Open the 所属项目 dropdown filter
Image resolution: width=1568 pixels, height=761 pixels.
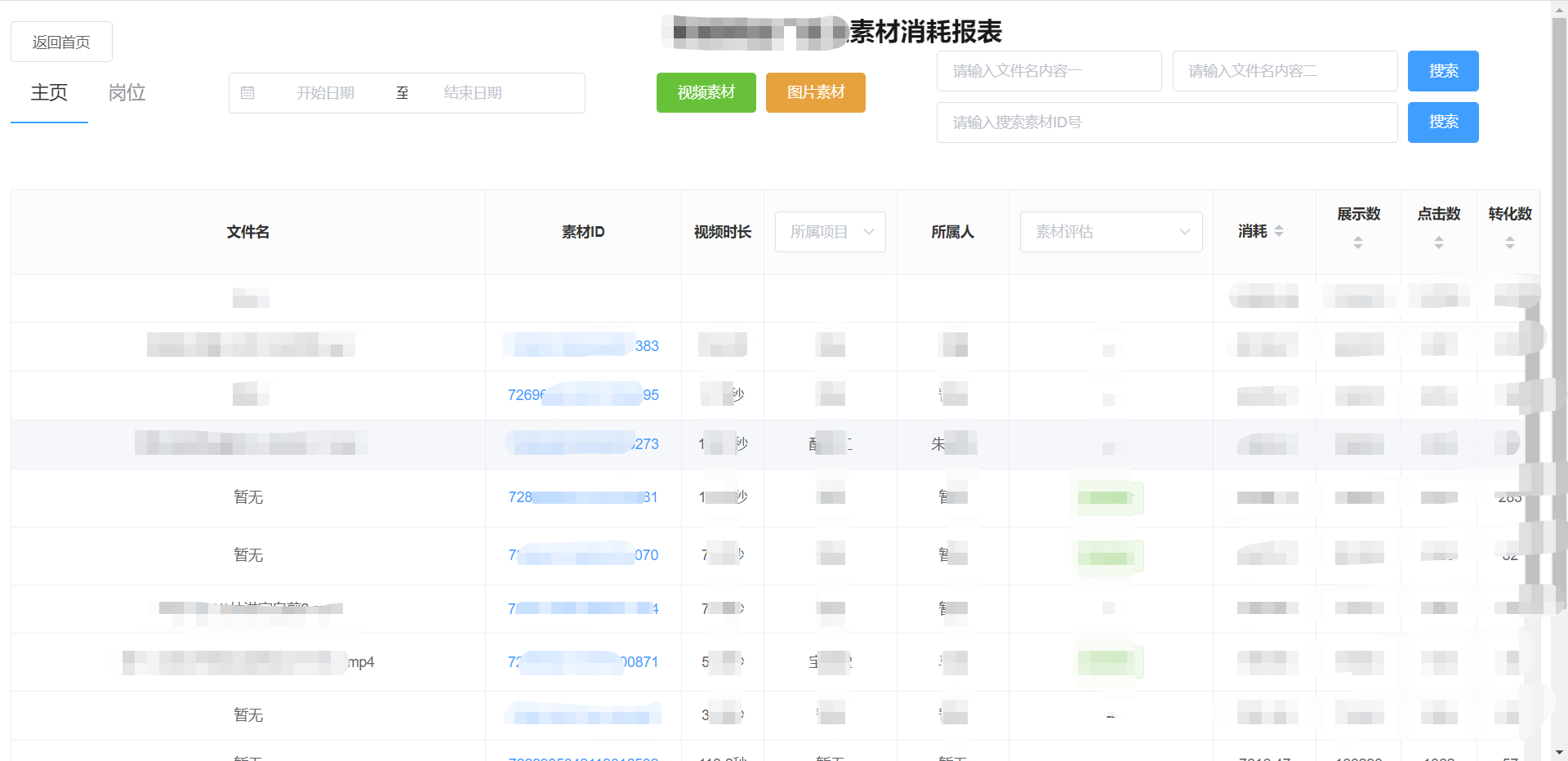coord(831,232)
